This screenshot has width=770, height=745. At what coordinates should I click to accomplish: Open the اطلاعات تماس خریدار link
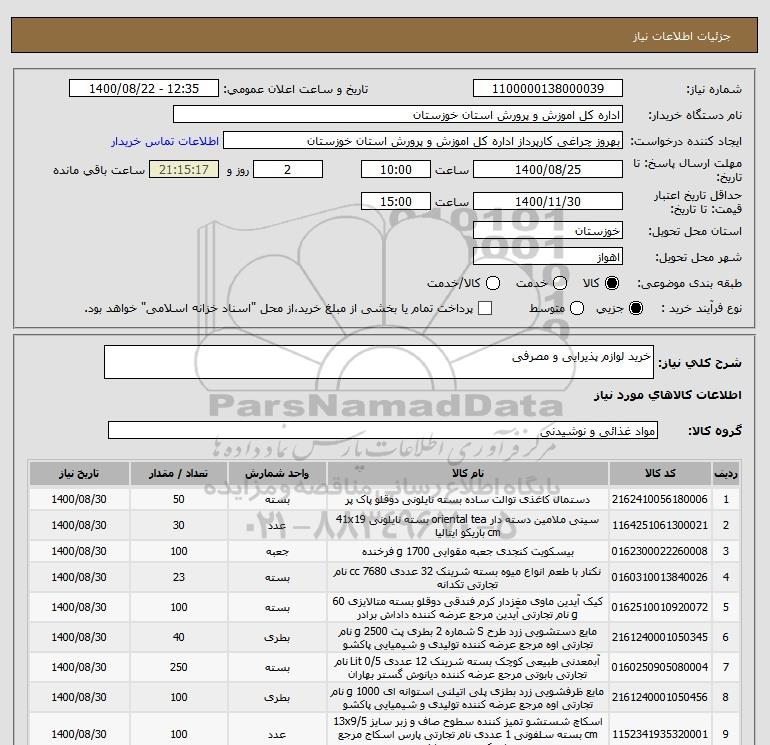(165, 141)
